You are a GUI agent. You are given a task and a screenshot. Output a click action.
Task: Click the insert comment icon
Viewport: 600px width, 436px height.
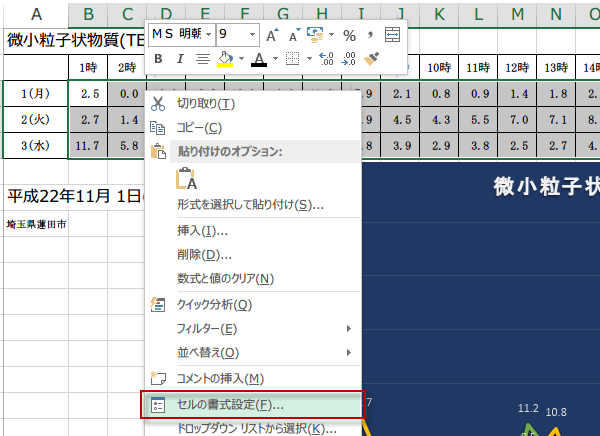158,378
